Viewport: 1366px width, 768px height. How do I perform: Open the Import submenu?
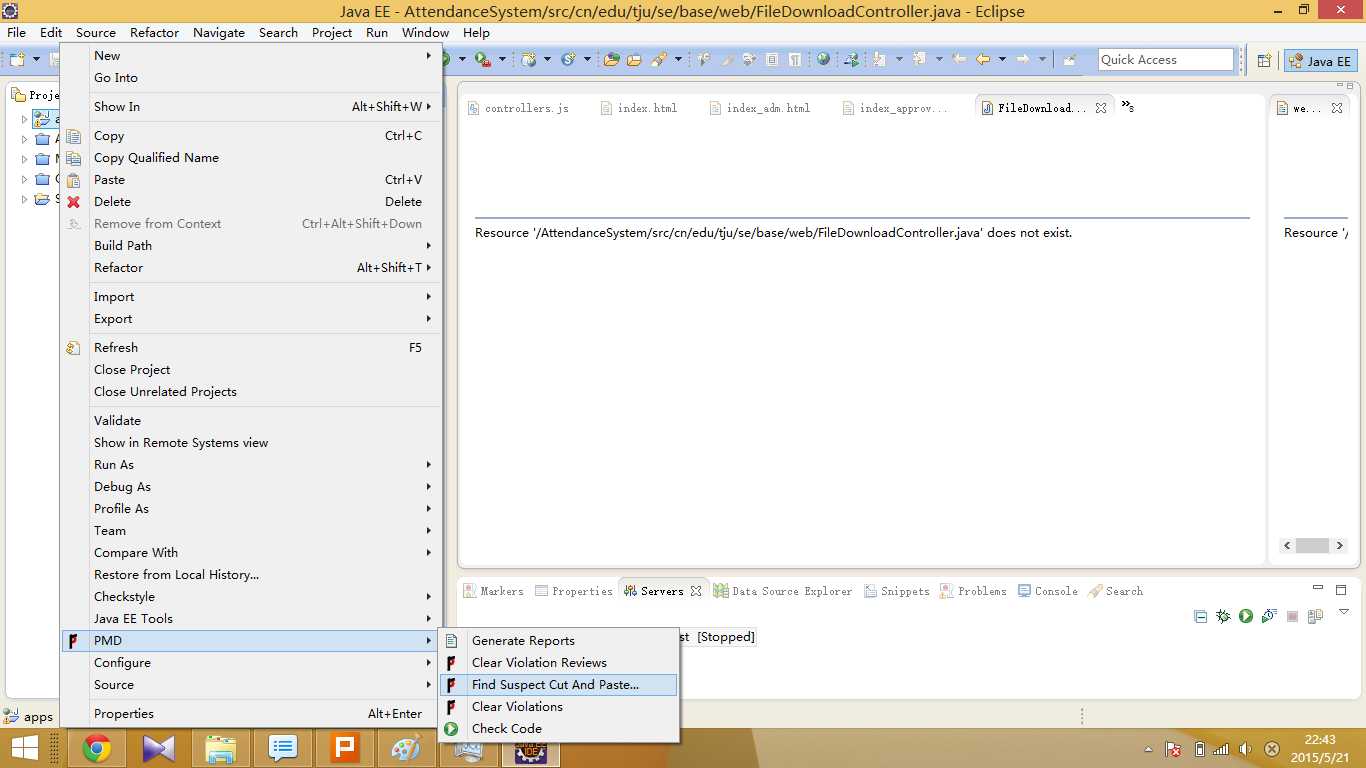point(250,297)
